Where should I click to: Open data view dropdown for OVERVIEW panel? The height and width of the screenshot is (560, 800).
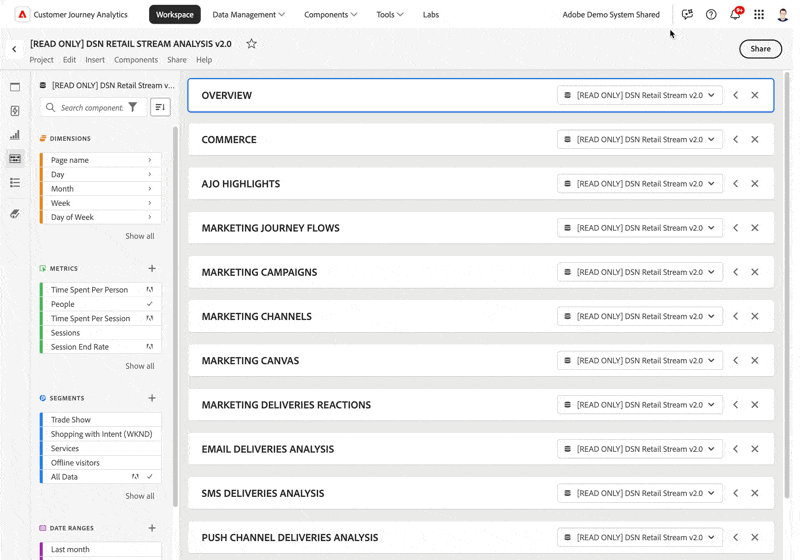[640, 95]
